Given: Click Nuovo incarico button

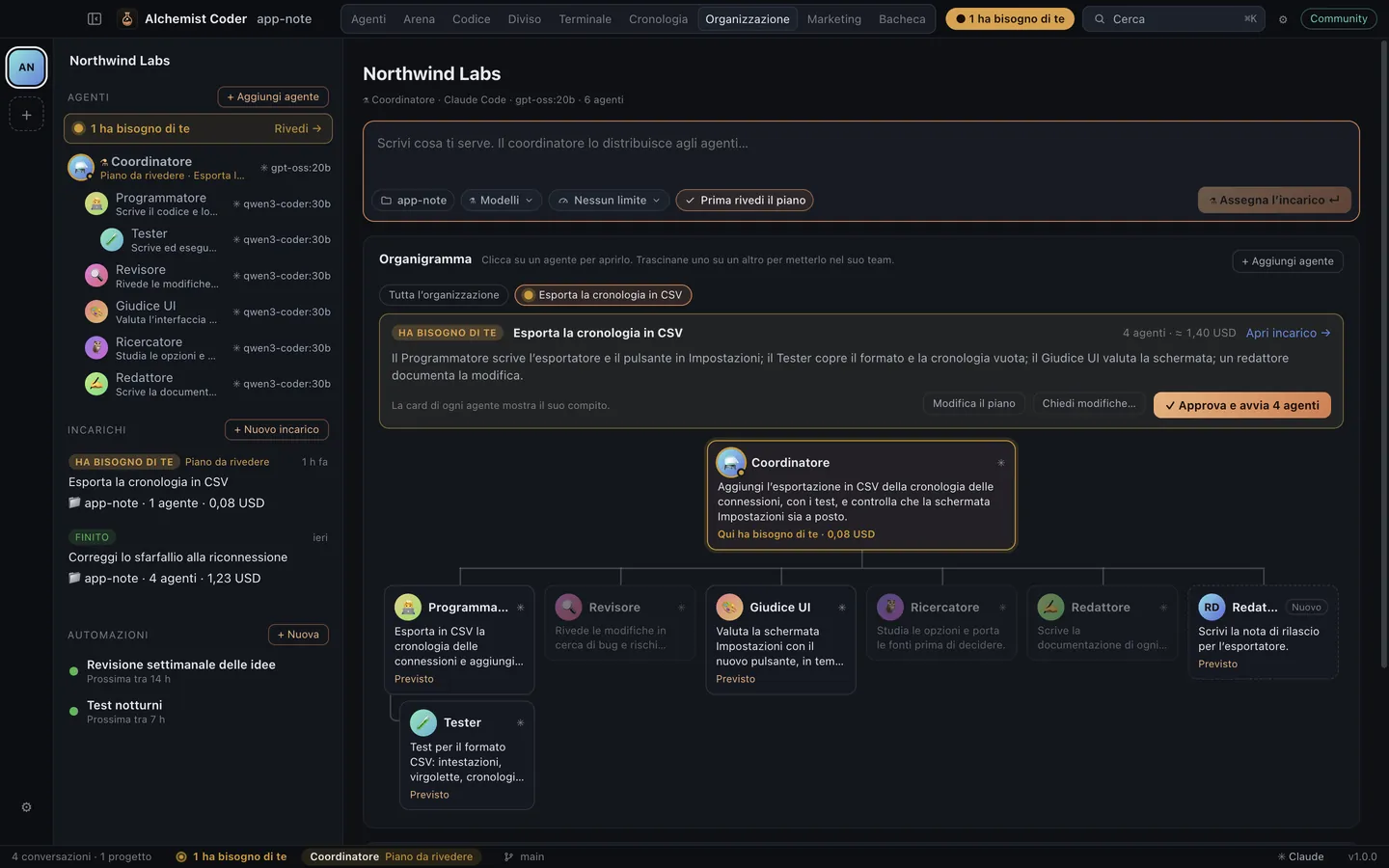Looking at the screenshot, I should click(x=277, y=429).
